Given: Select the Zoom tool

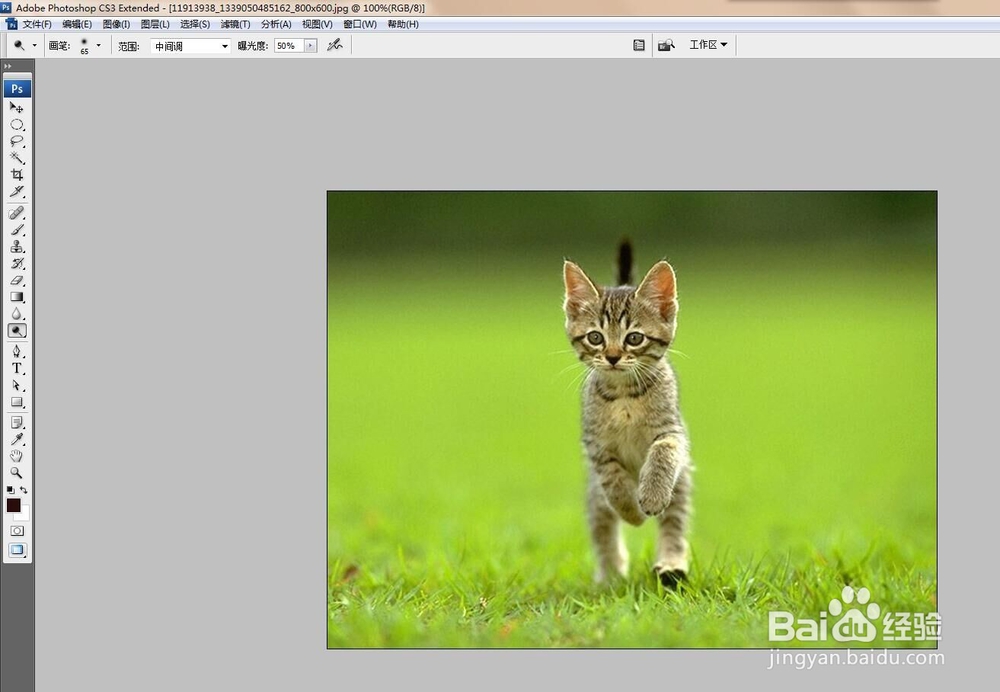Looking at the screenshot, I should [x=17, y=473].
